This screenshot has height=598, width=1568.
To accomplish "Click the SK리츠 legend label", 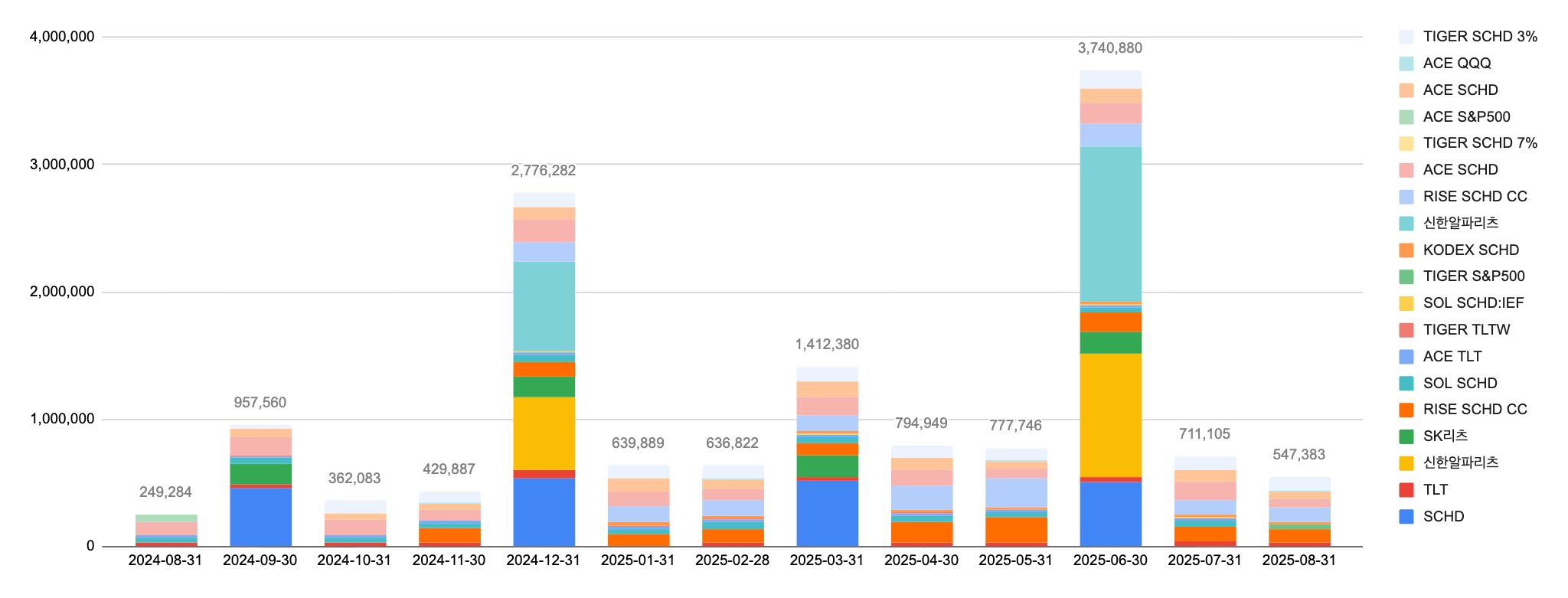I will tap(1445, 436).
